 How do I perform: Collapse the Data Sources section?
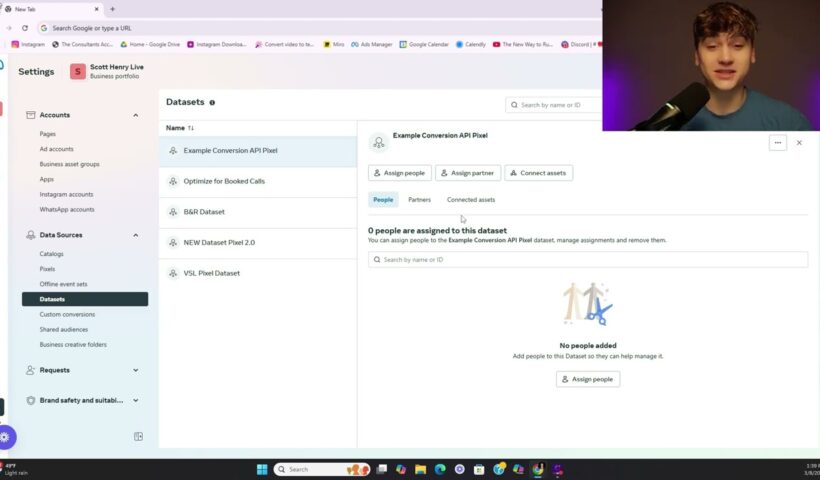pyautogui.click(x=136, y=235)
